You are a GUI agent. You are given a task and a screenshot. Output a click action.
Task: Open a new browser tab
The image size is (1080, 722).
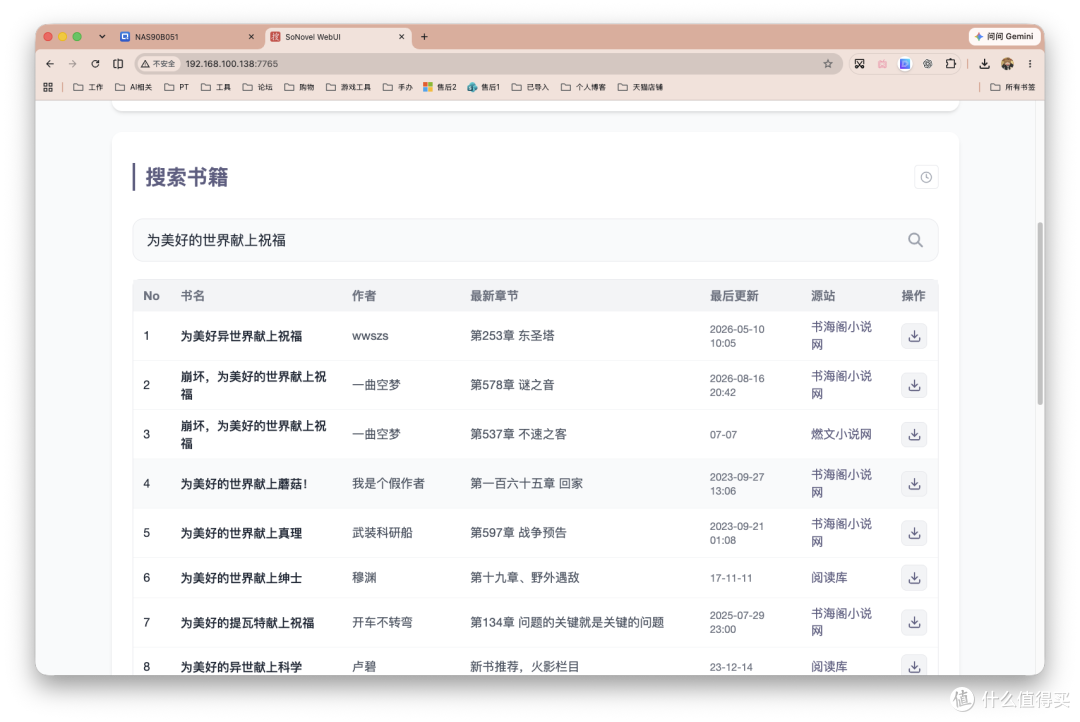[424, 37]
